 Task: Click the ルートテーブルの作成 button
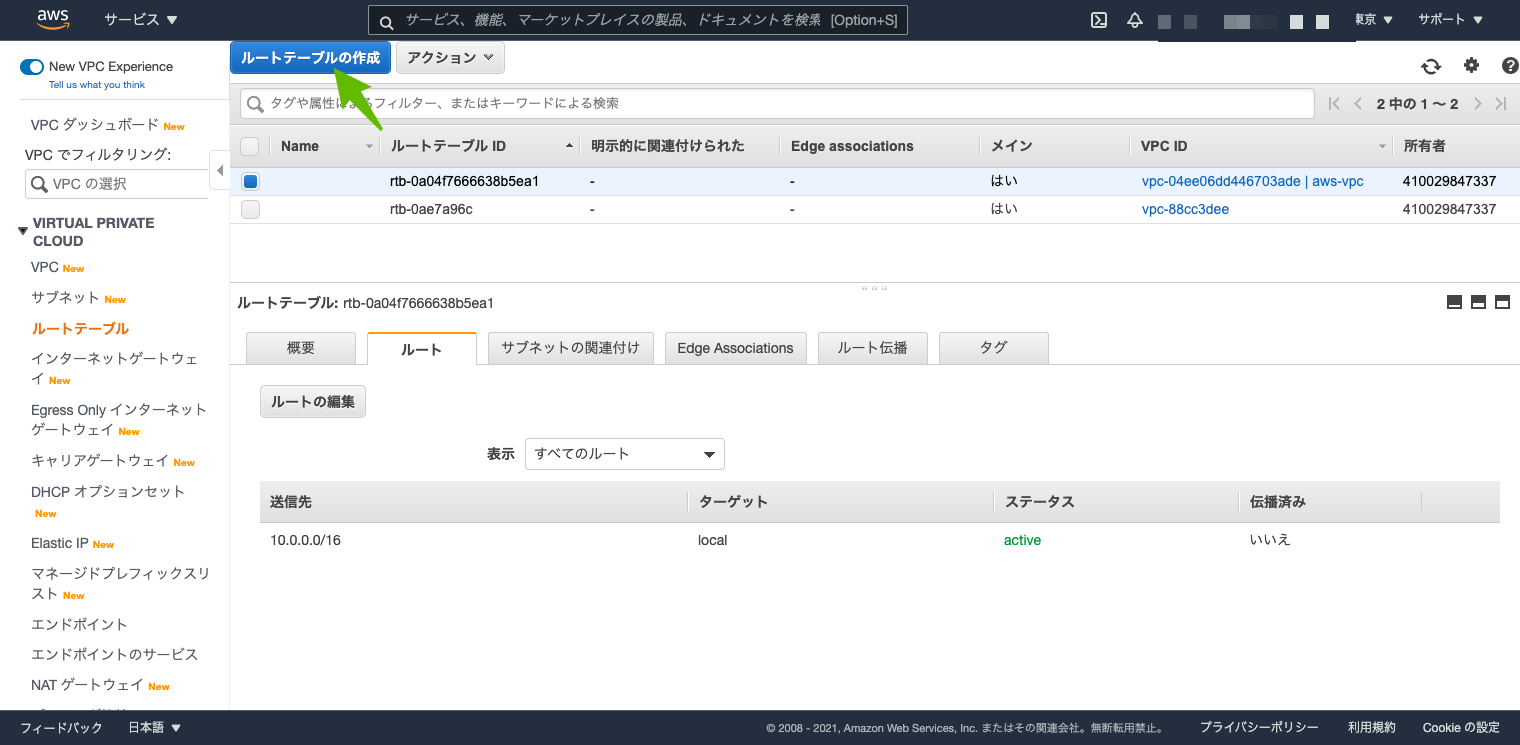311,58
